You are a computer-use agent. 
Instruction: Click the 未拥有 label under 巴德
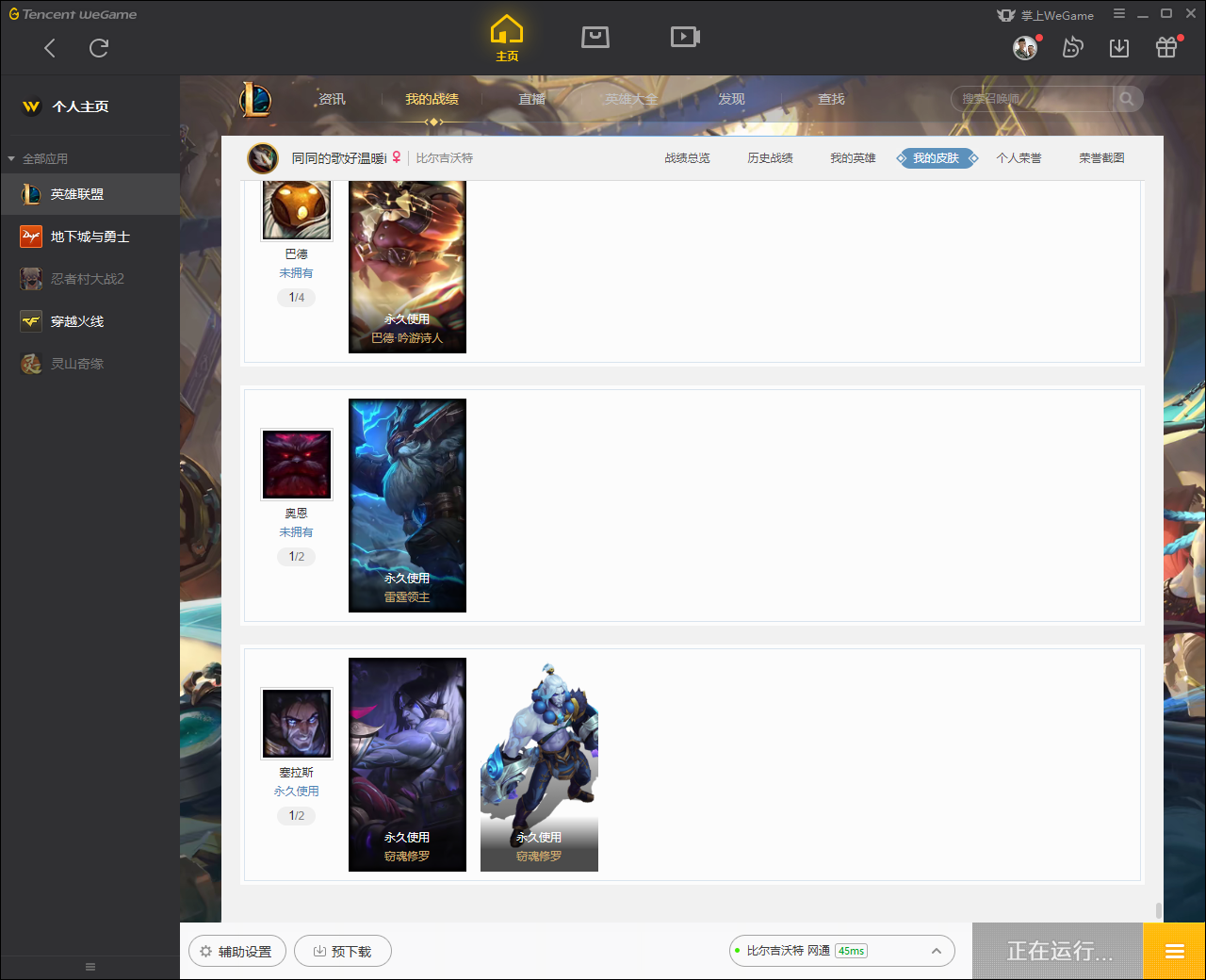tap(296, 273)
